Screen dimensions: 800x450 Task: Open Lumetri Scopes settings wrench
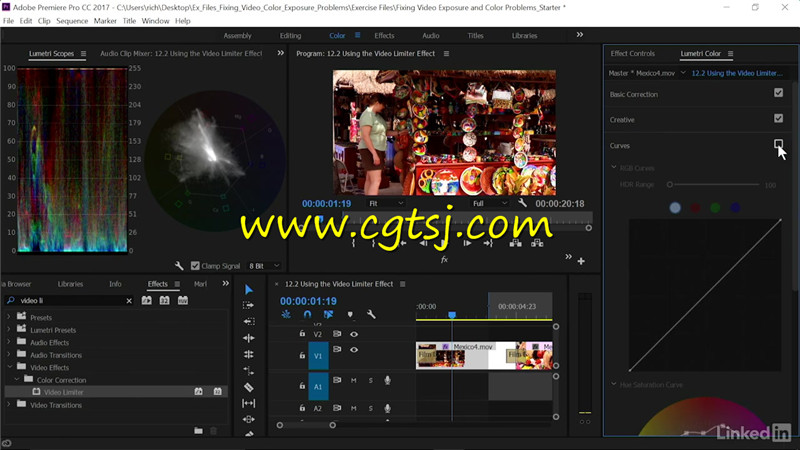179,266
